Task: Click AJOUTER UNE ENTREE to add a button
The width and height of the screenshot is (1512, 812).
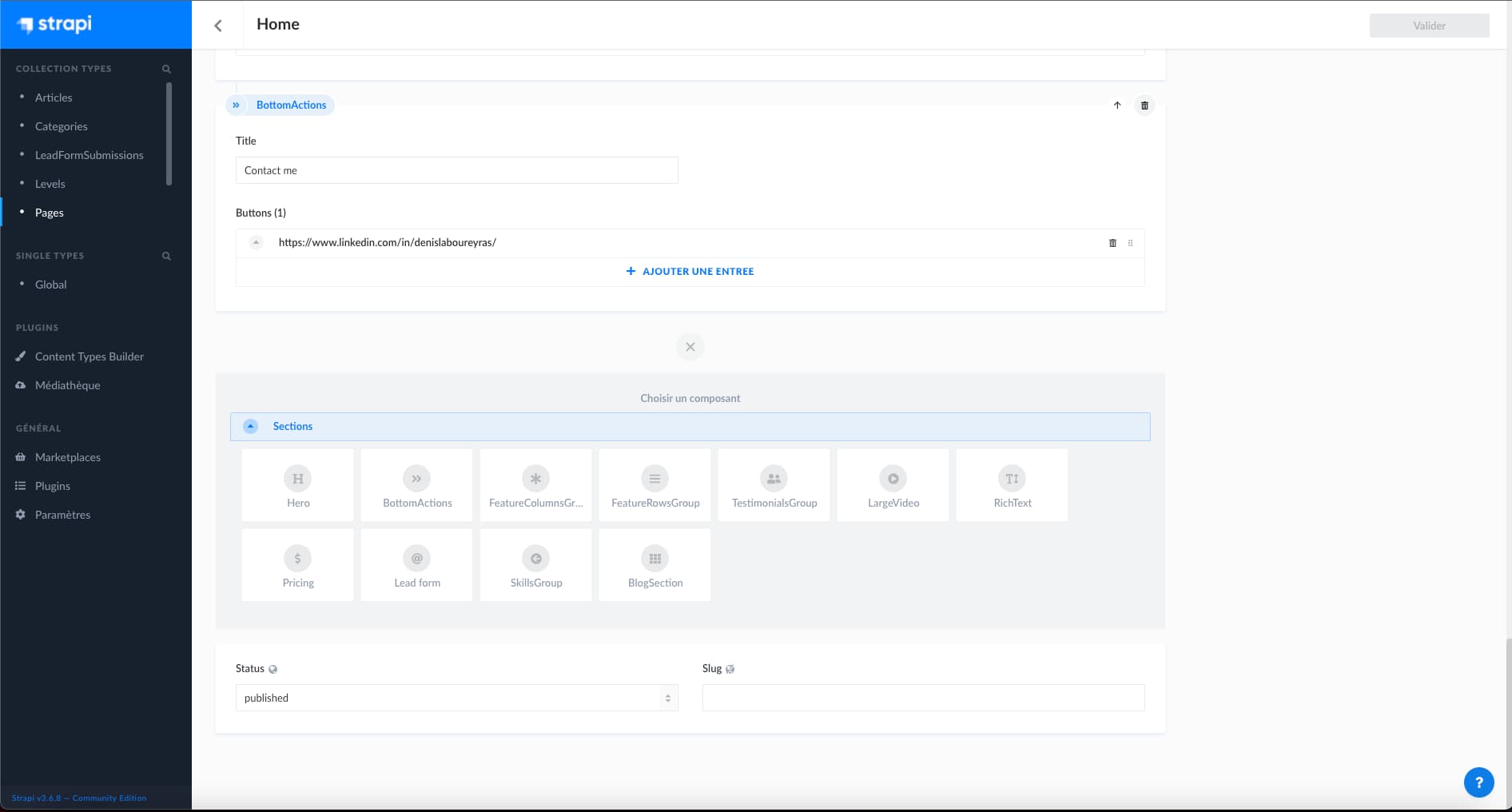Action: tap(690, 271)
